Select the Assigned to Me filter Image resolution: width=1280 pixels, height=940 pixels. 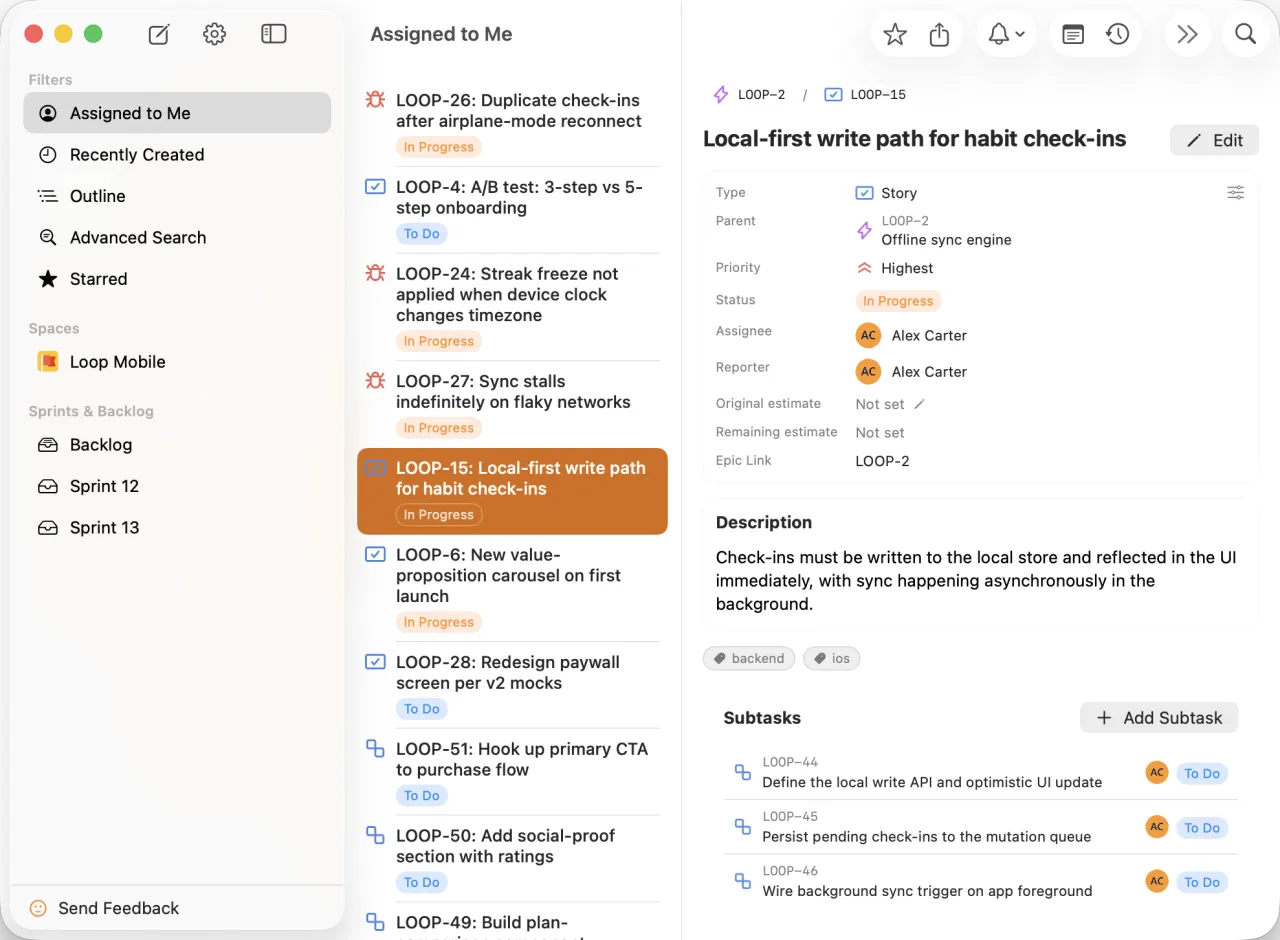[177, 113]
